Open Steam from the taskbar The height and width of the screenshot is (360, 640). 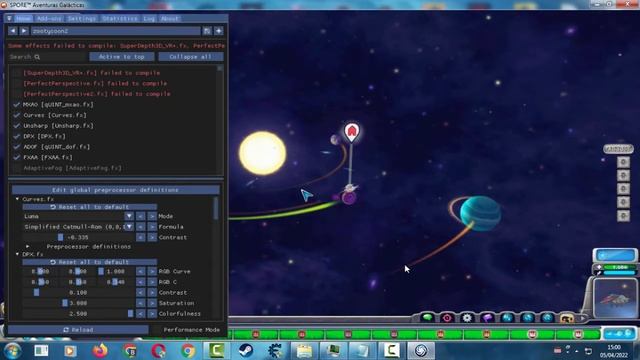[x=246, y=351]
